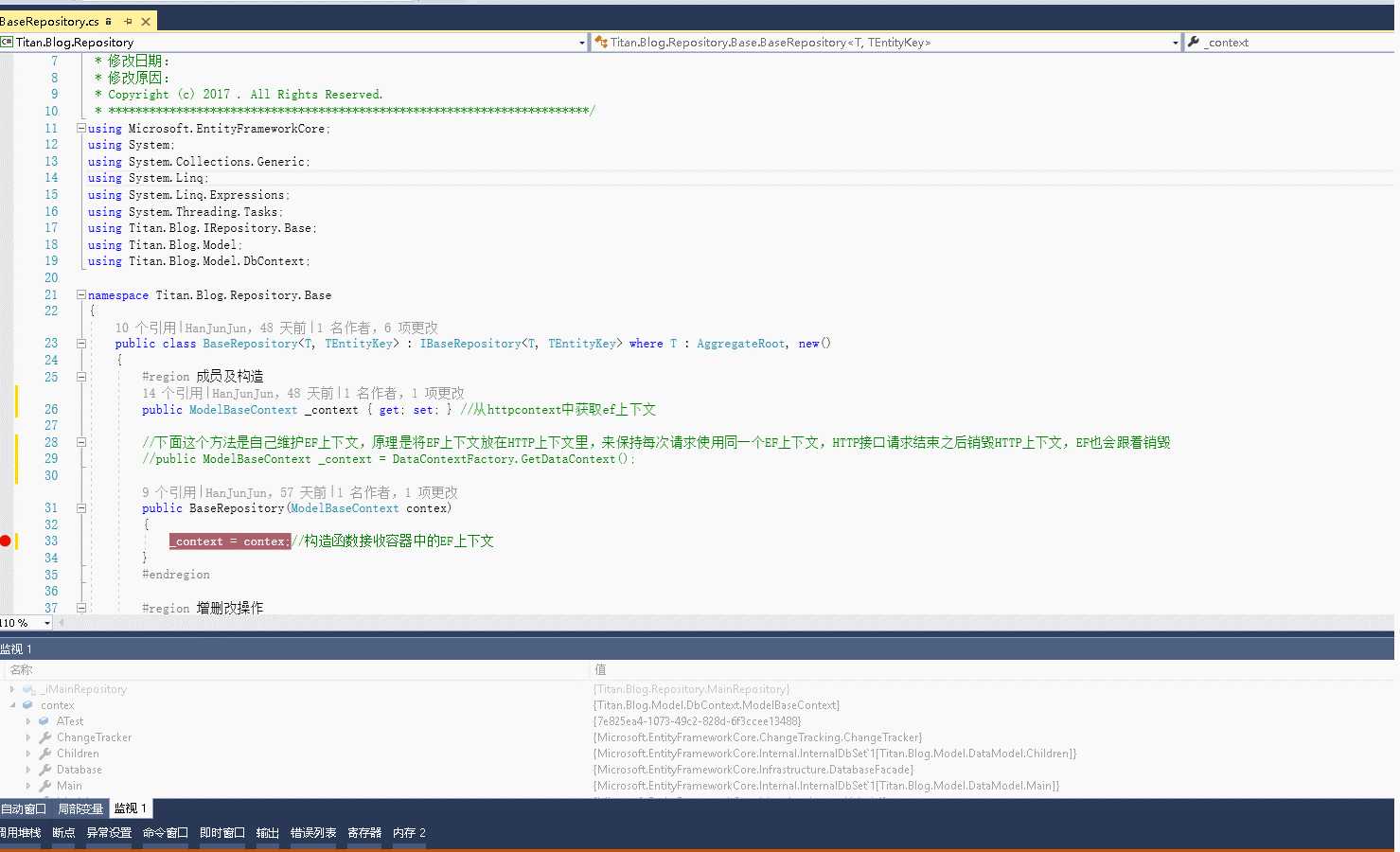
Task: Collapse the BaseRepository class at line 23
Action: (x=80, y=344)
